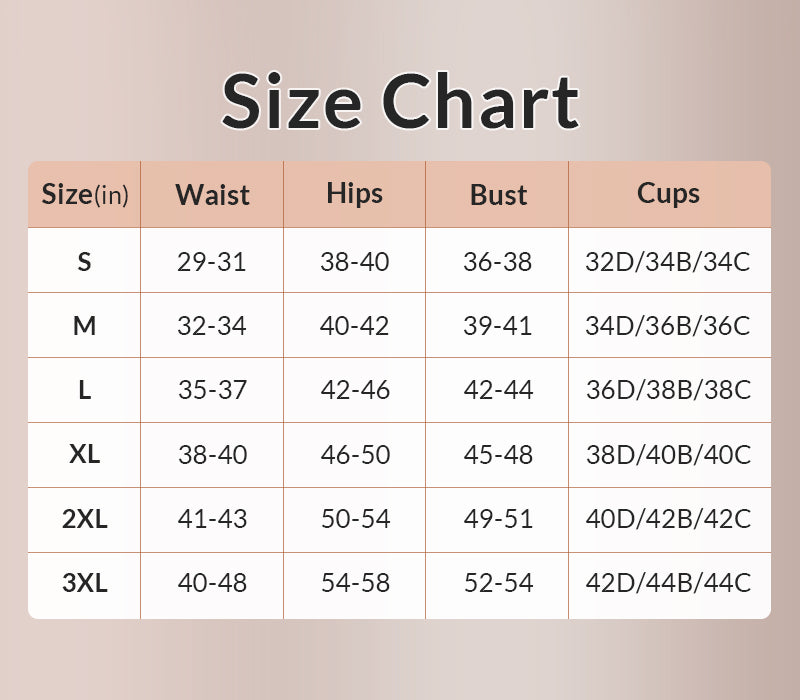Click the Cups column header
The image size is (800, 700).
(668, 193)
